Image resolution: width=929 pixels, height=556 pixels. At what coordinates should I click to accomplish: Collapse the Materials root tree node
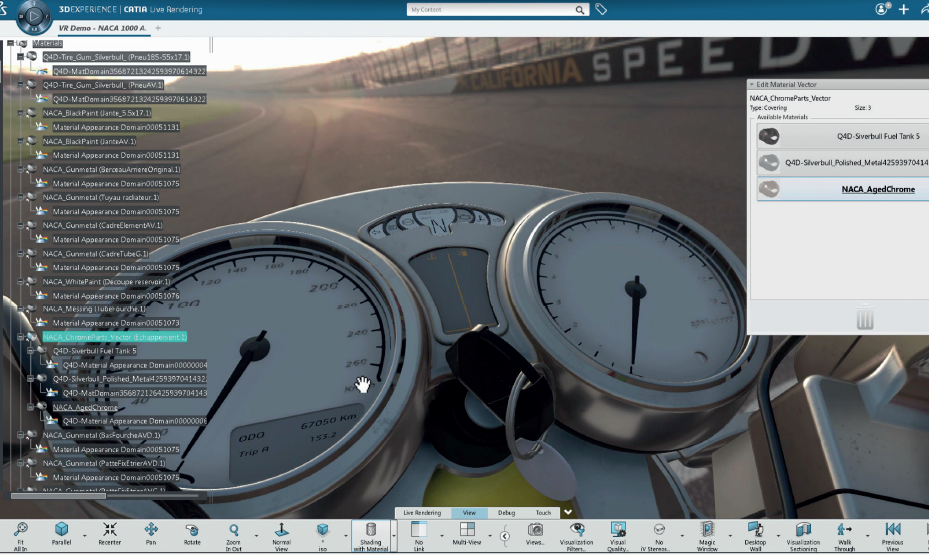[10, 43]
